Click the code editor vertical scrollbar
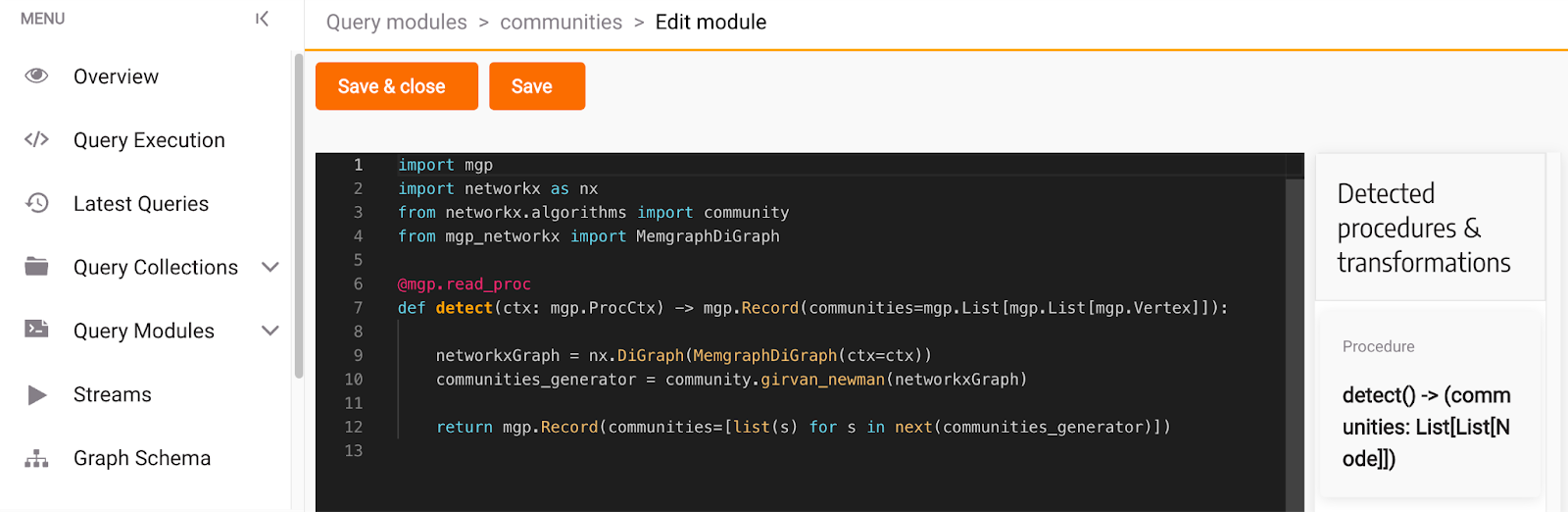This screenshot has height=512, width=1568. coord(1295,333)
